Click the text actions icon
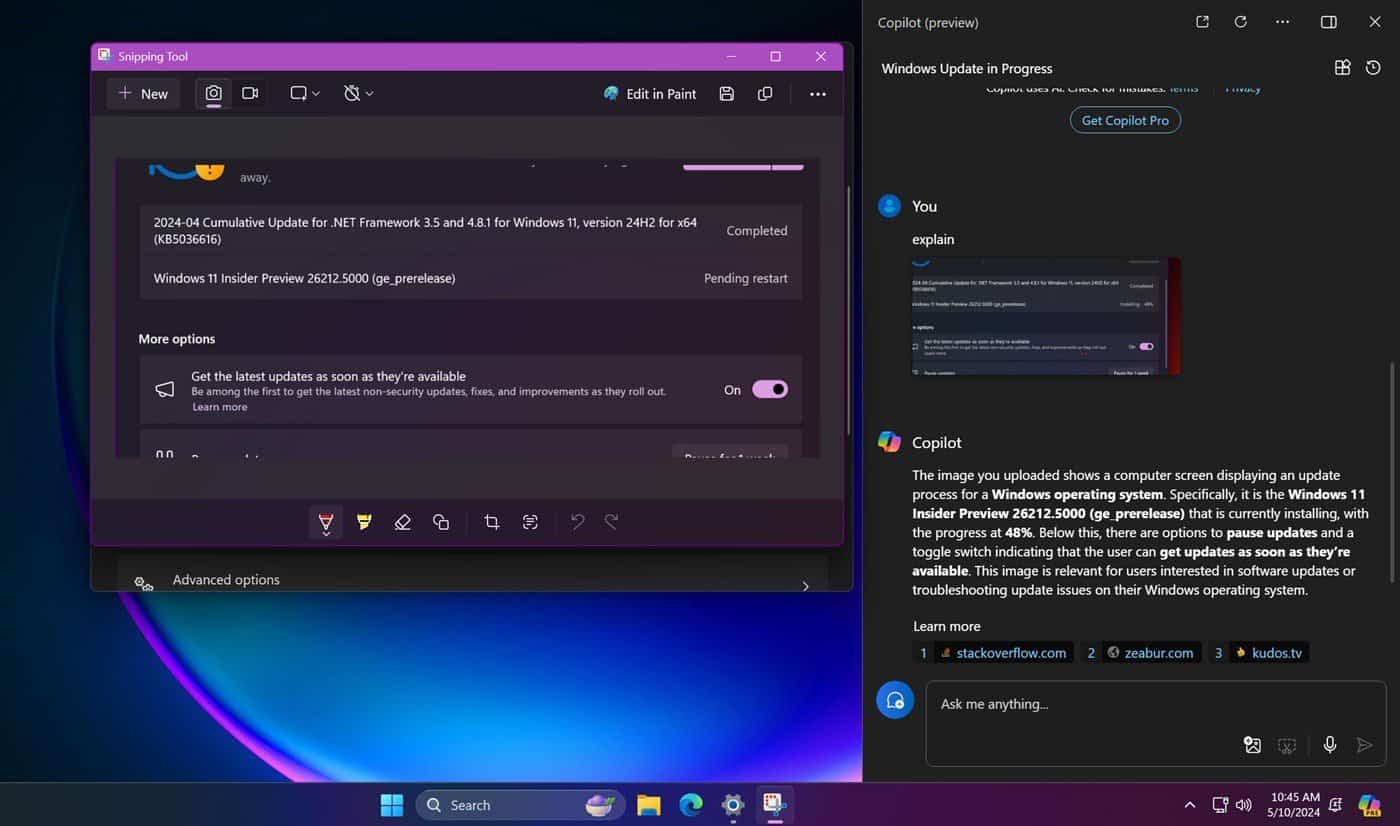This screenshot has height=826, width=1400. pyautogui.click(x=529, y=521)
